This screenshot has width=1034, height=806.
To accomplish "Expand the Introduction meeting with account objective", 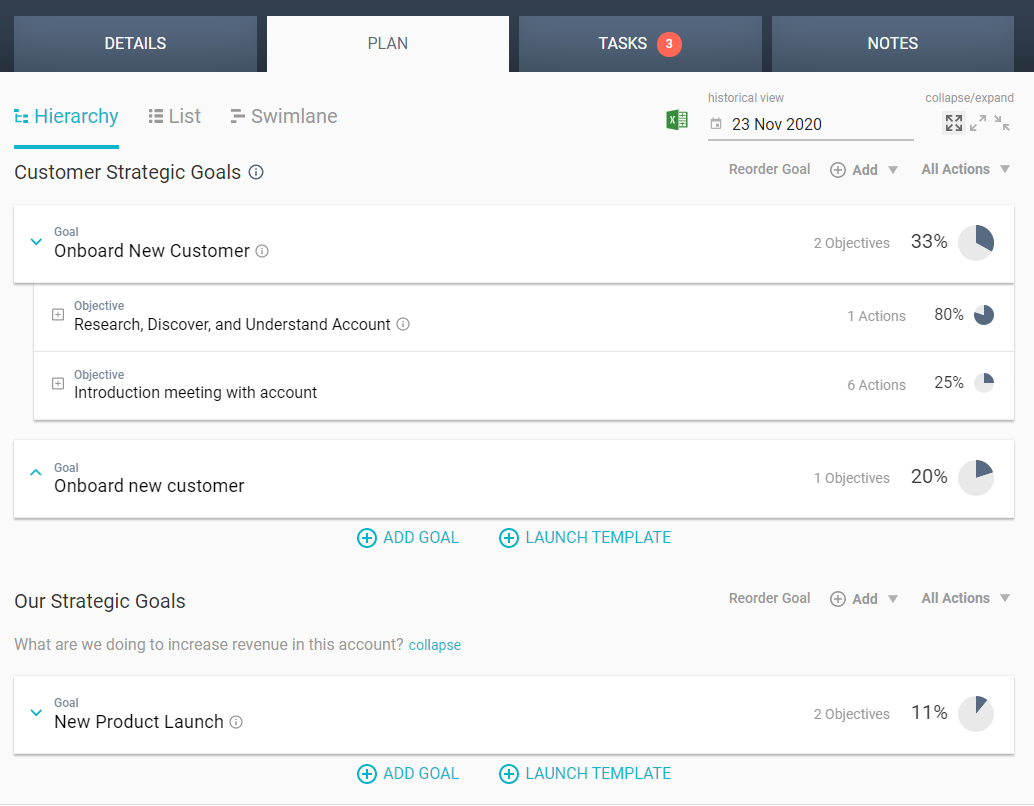I will coord(58,384).
